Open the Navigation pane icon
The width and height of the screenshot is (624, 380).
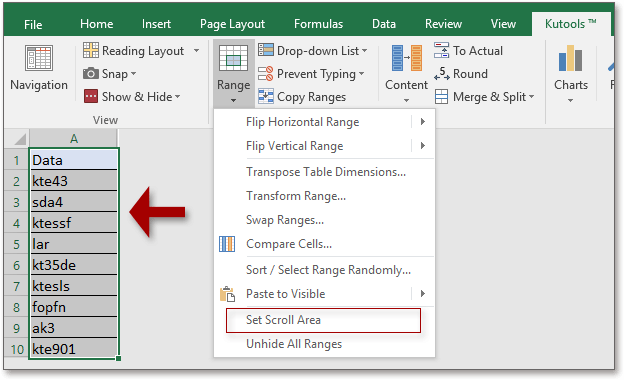tap(39, 58)
